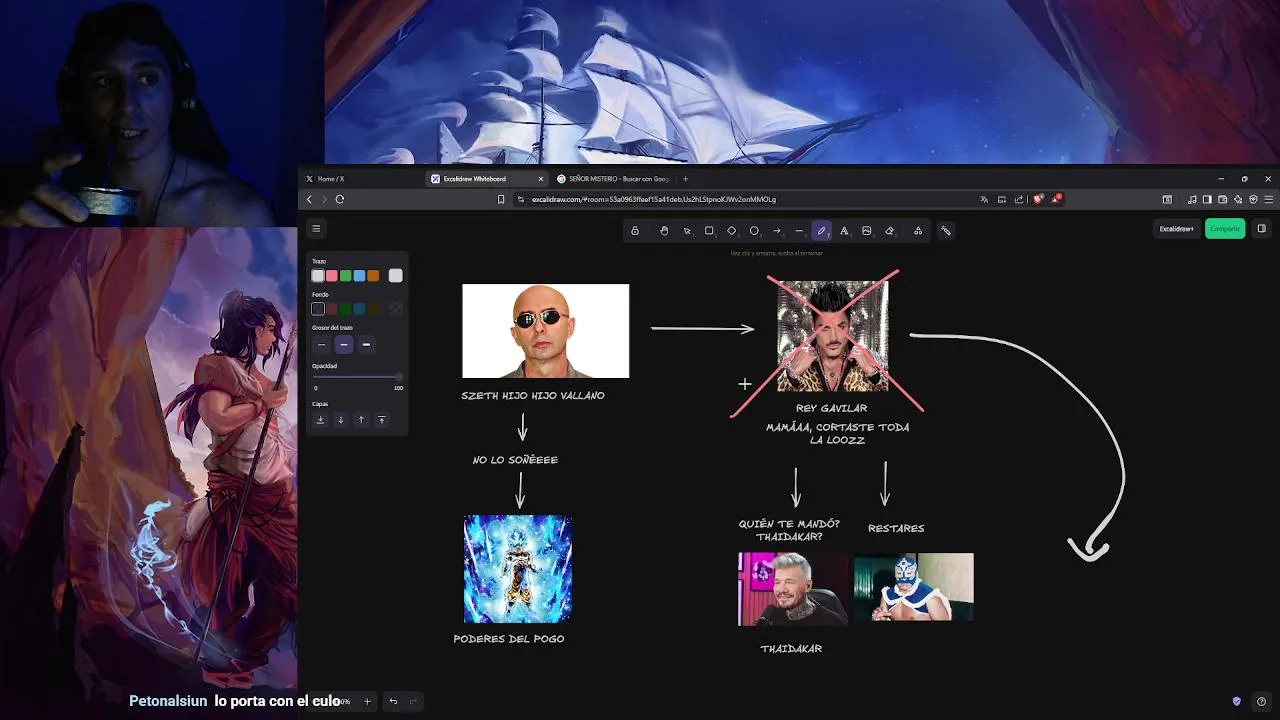1280x720 pixels.
Task: Click the SZETH HIJO HIJO VALLANO text
Action: 533,396
